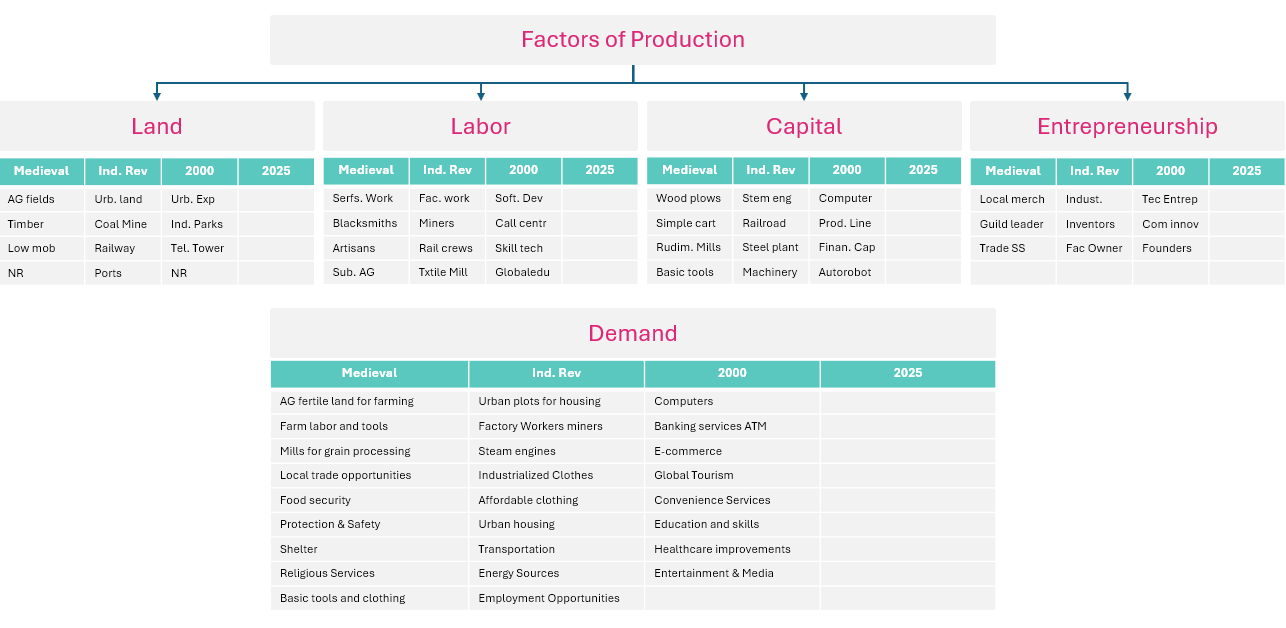Select the Medieval header in Capital table
This screenshot has width=1286, height=628.
tap(689, 170)
